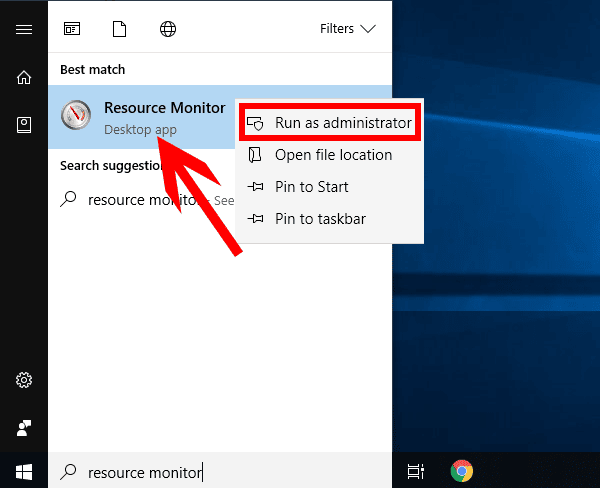This screenshot has height=488, width=600.
Task: Select Pin to Start
Action: (x=330, y=187)
